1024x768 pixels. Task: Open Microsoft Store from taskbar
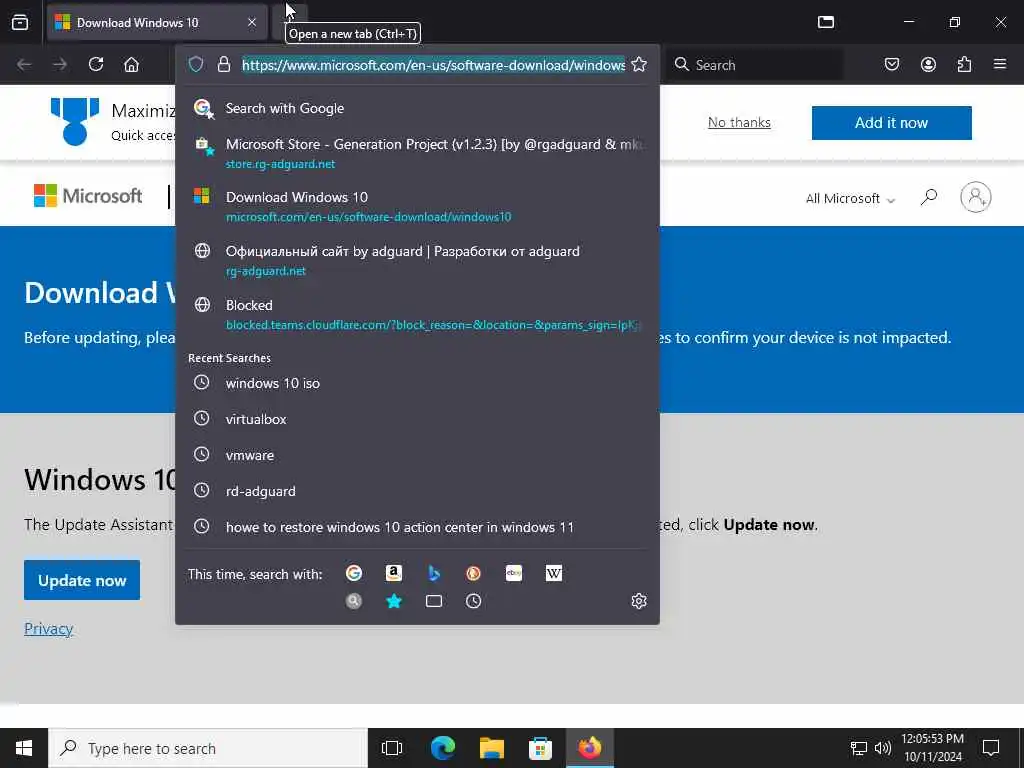(x=540, y=748)
